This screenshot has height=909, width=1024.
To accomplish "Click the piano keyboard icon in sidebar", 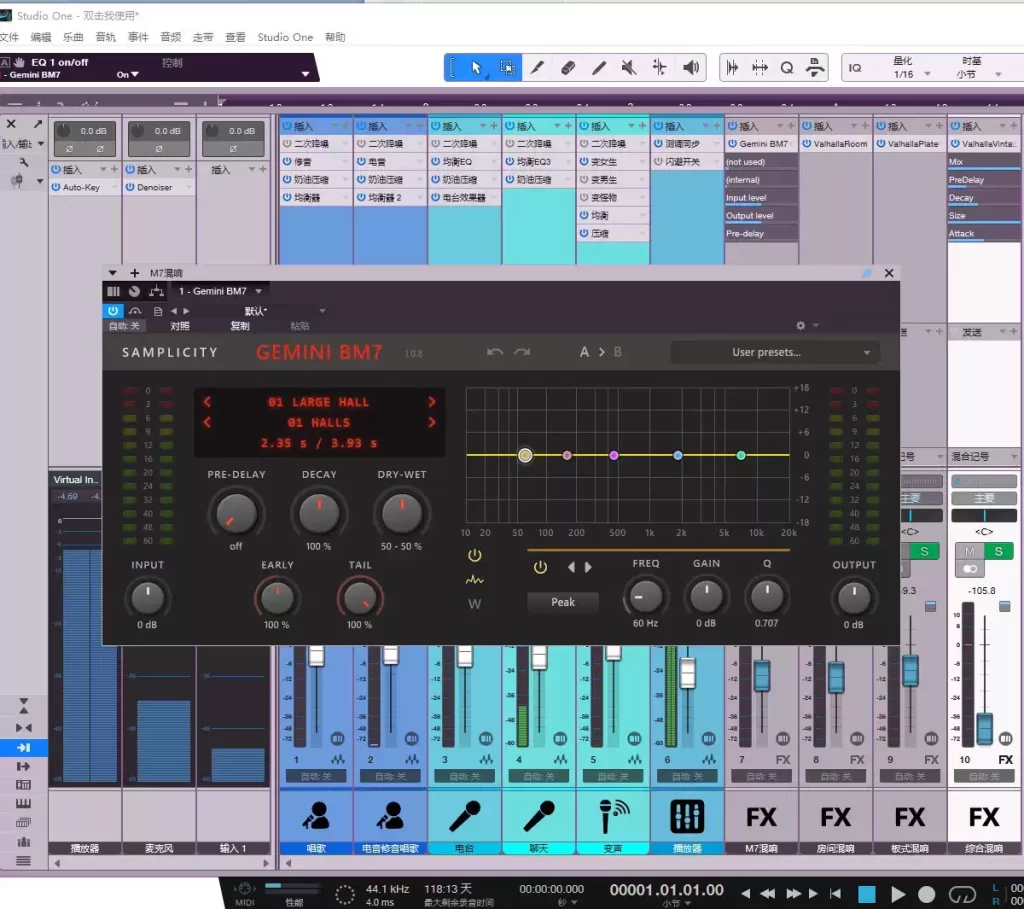I will tap(24, 803).
